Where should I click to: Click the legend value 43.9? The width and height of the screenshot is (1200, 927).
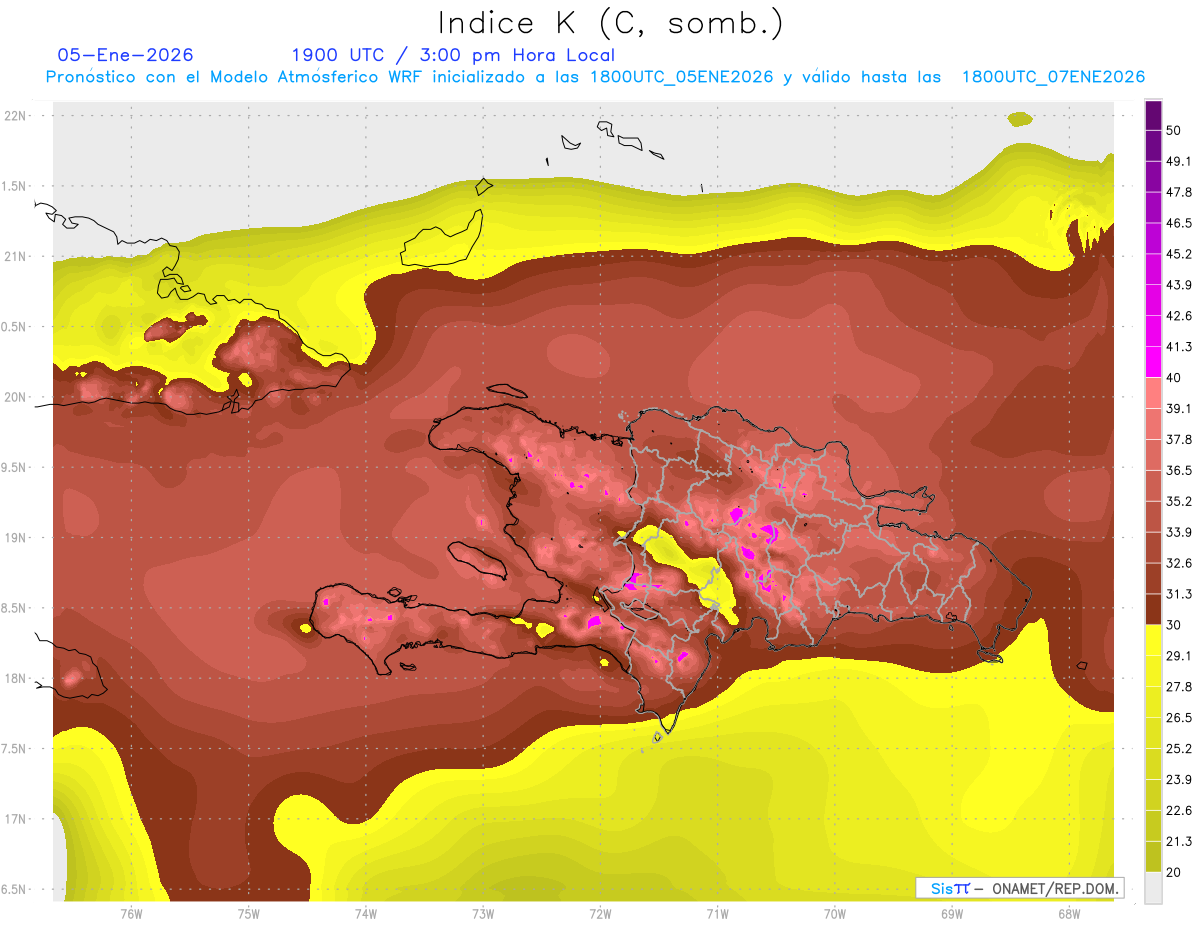1179,285
